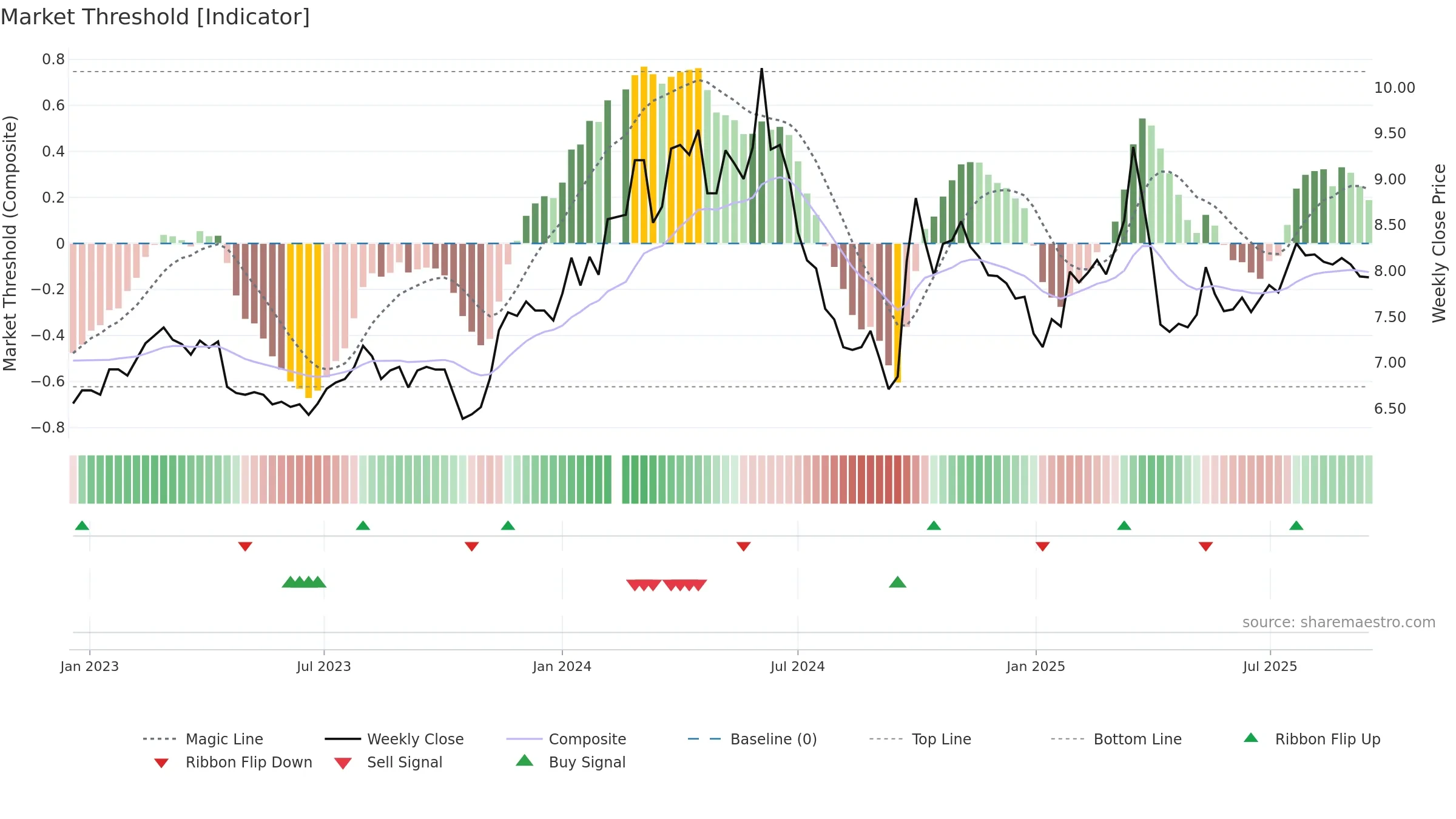Hide the Composite series via legend

click(x=566, y=739)
